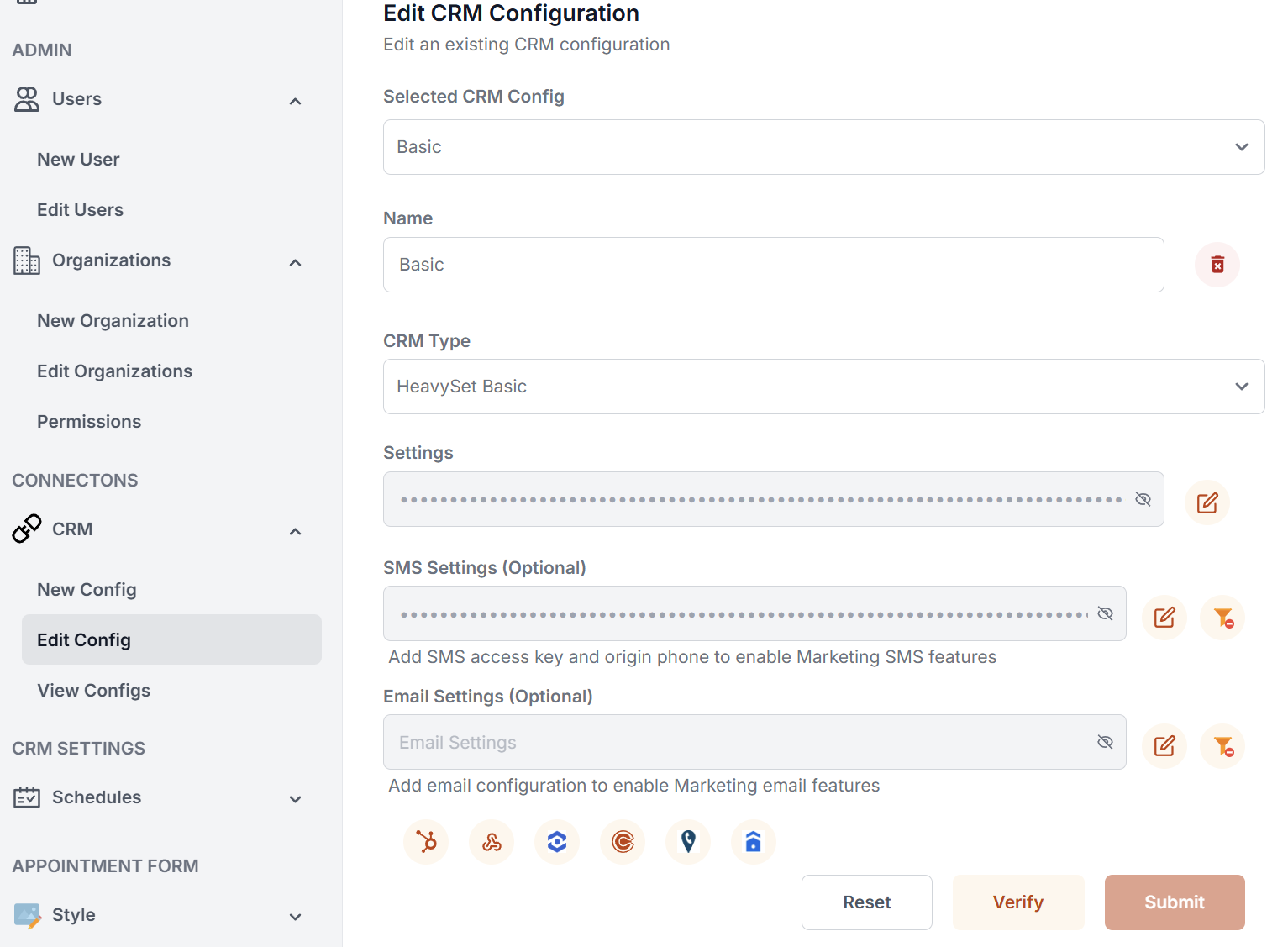The height and width of the screenshot is (947, 1288).
Task: Open the Selected CRM Config dropdown
Action: pyautogui.click(x=823, y=147)
